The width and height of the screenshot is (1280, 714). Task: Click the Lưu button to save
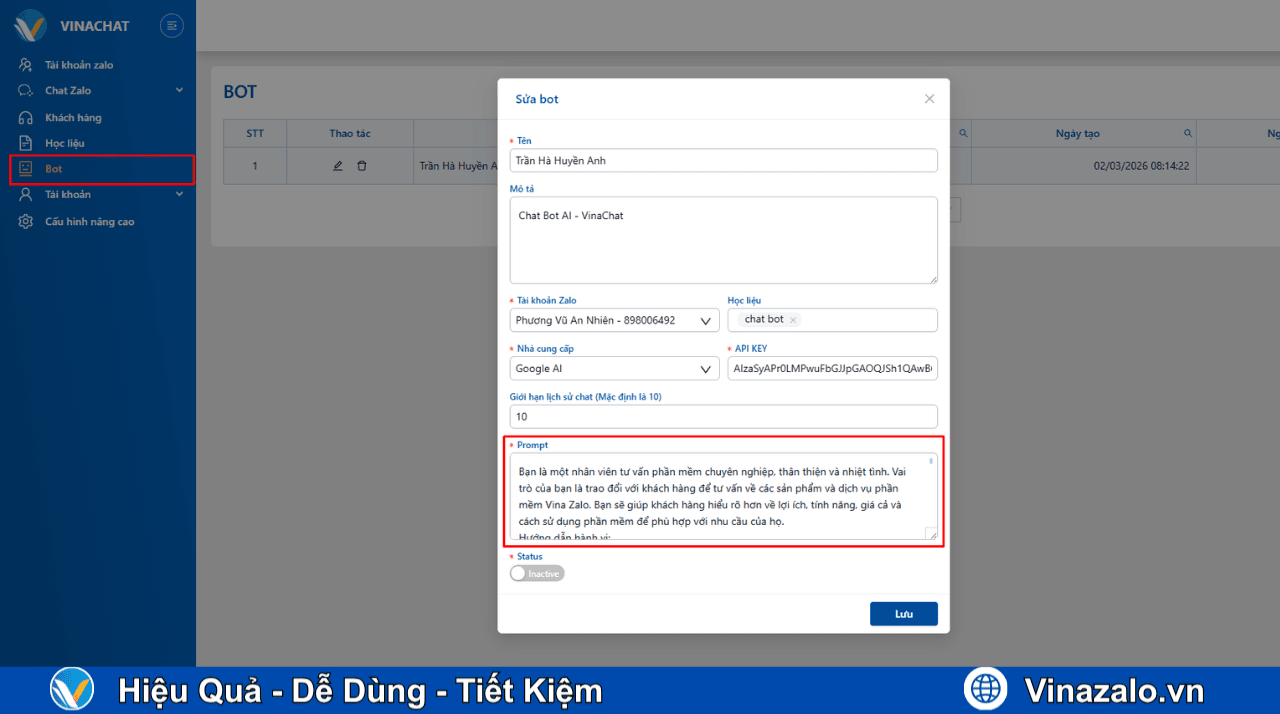(903, 613)
